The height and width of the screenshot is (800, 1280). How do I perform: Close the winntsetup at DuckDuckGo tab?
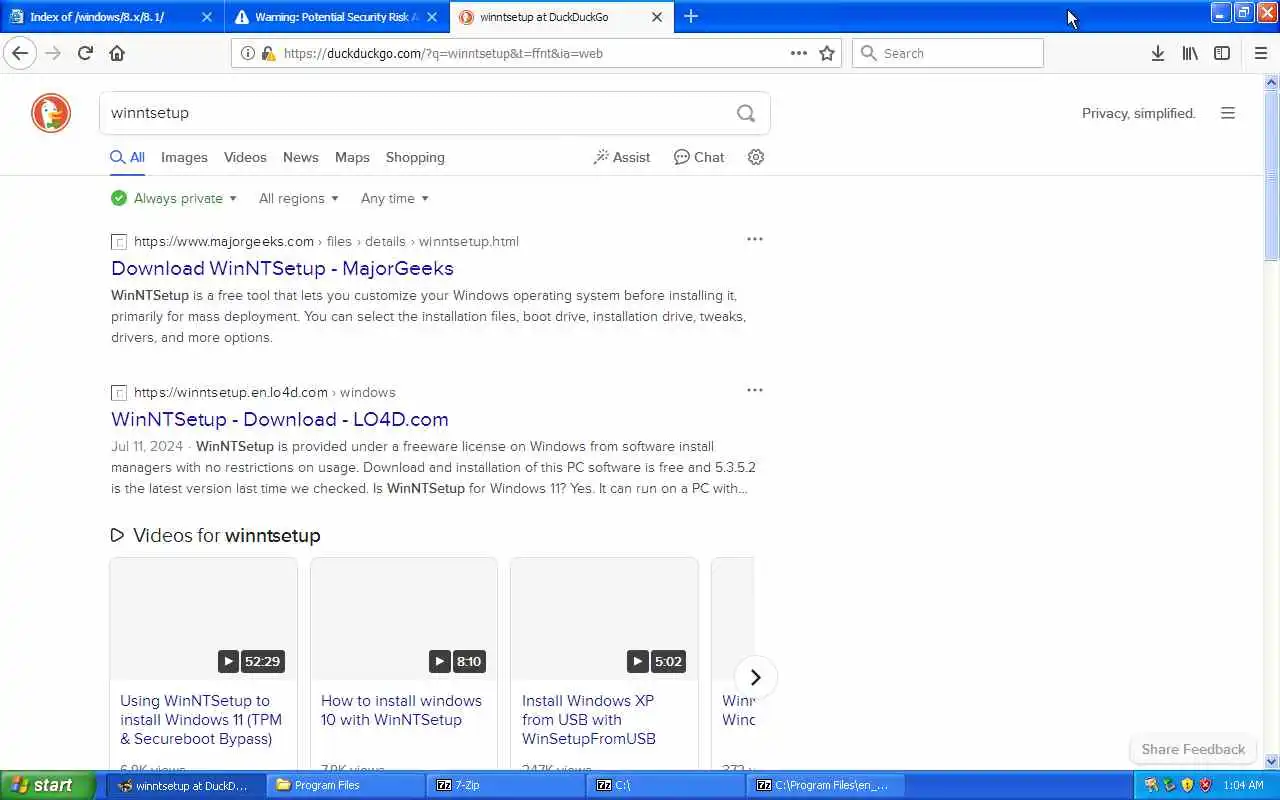657,17
